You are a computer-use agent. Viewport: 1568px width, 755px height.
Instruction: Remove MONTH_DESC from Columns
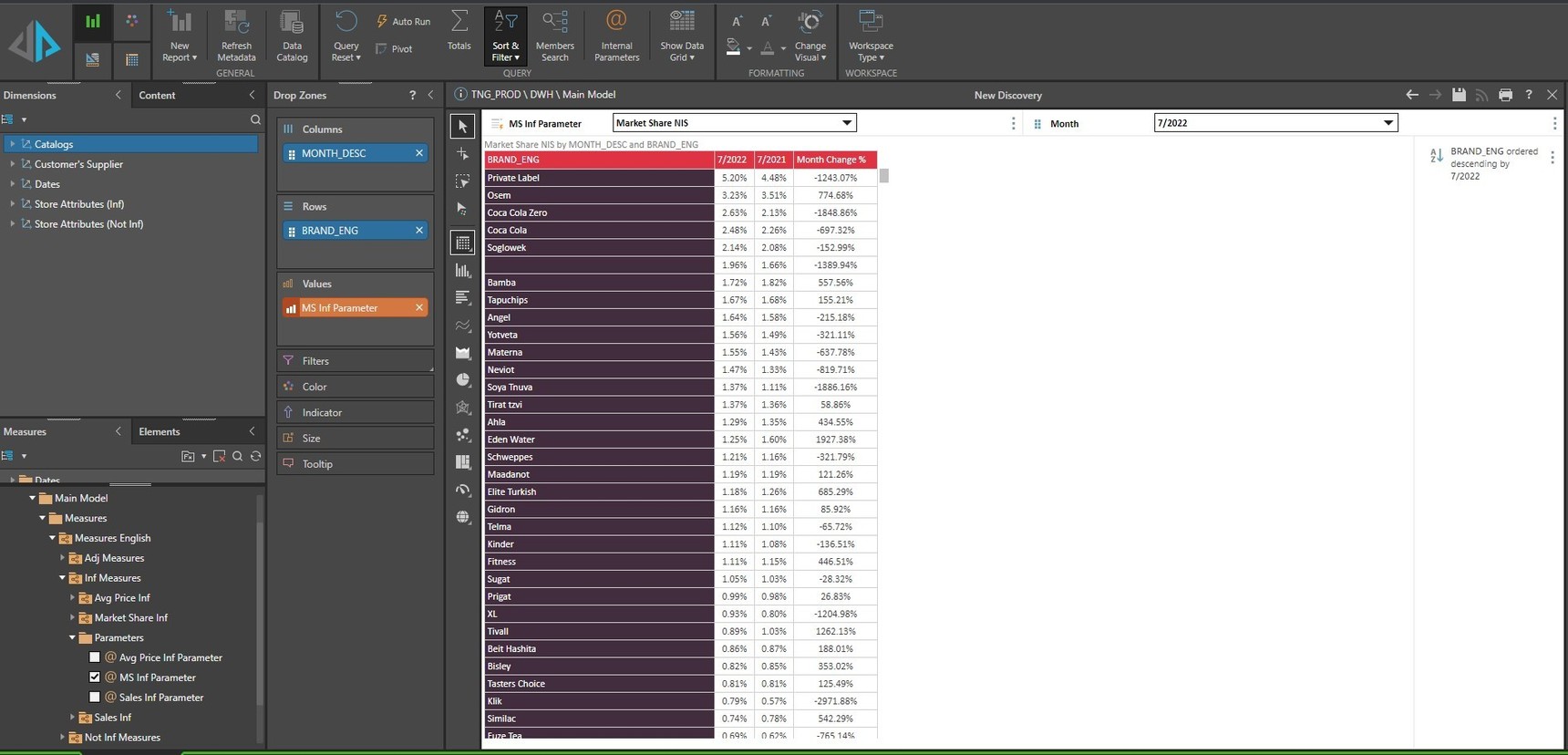[419, 153]
